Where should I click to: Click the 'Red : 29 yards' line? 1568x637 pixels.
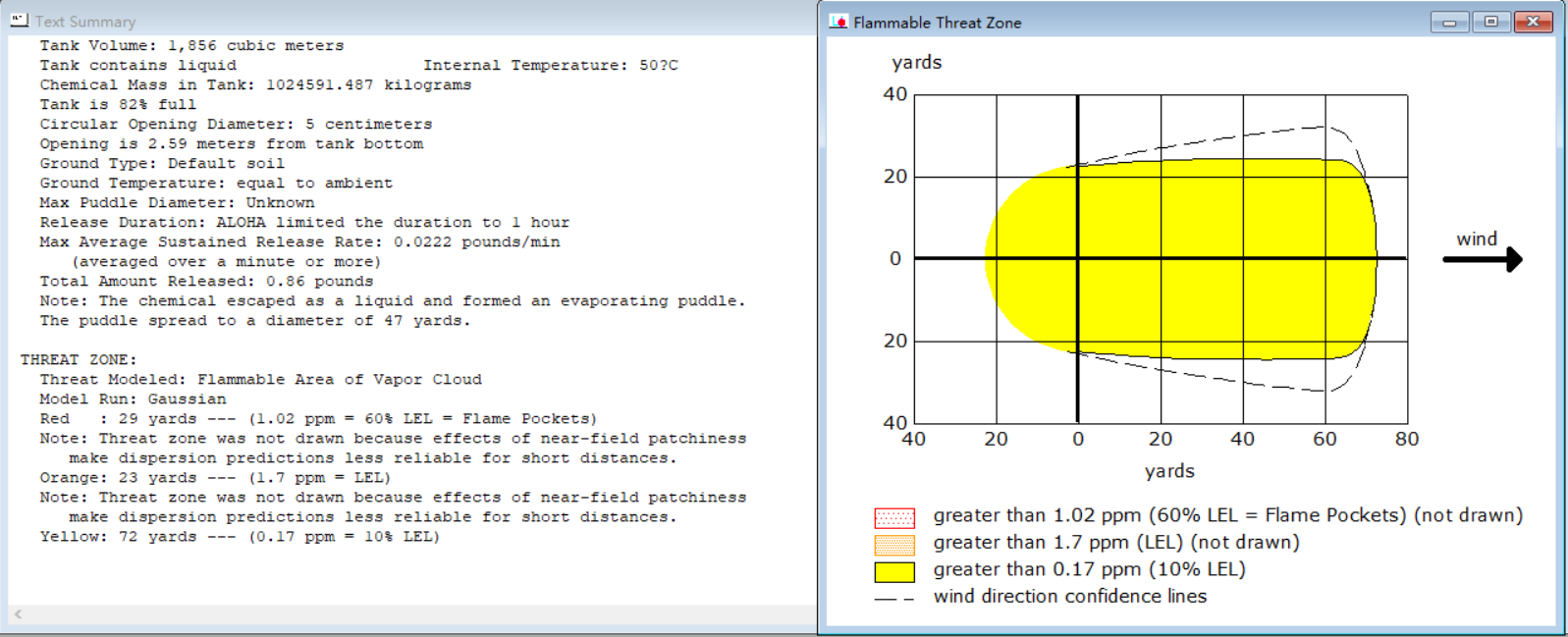pos(318,418)
